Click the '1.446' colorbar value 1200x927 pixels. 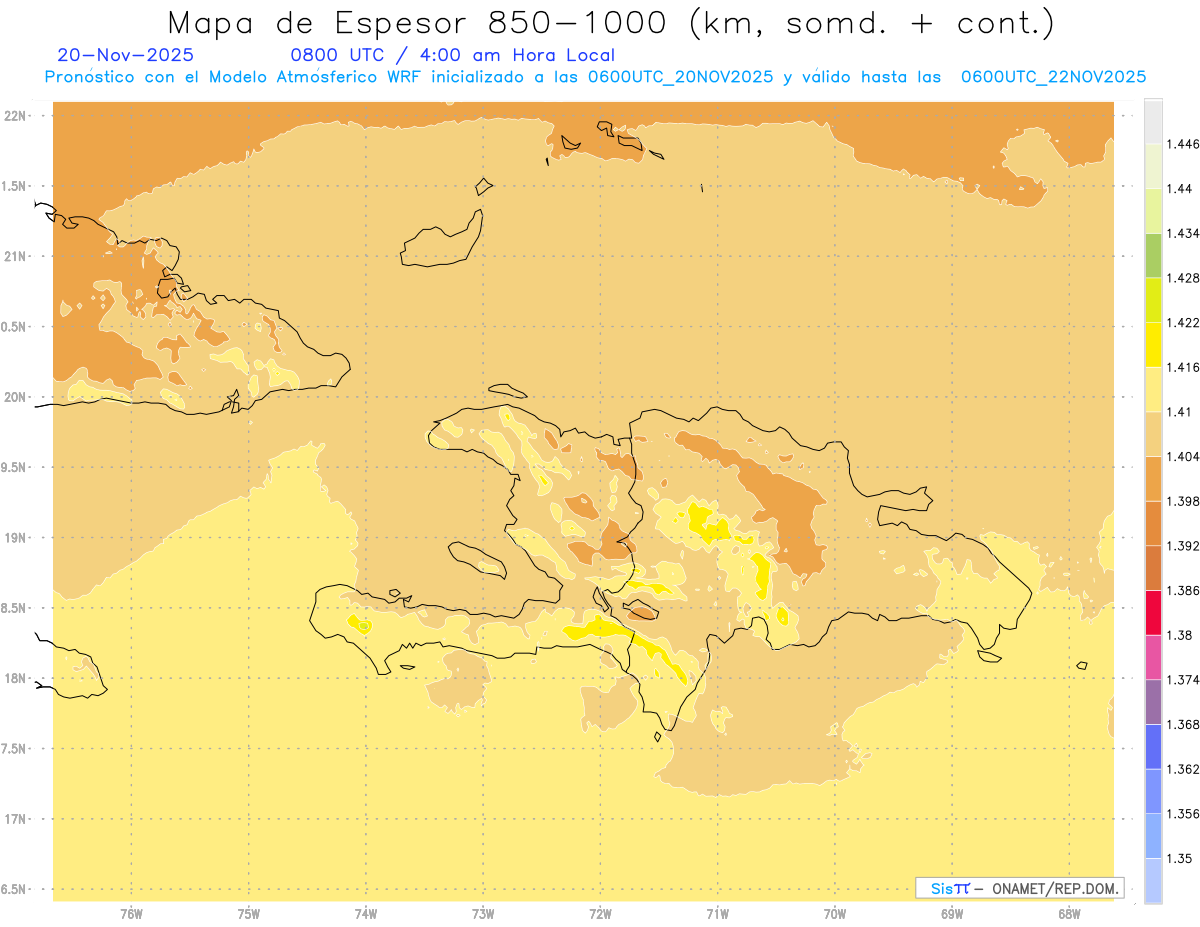[x=1183, y=144]
